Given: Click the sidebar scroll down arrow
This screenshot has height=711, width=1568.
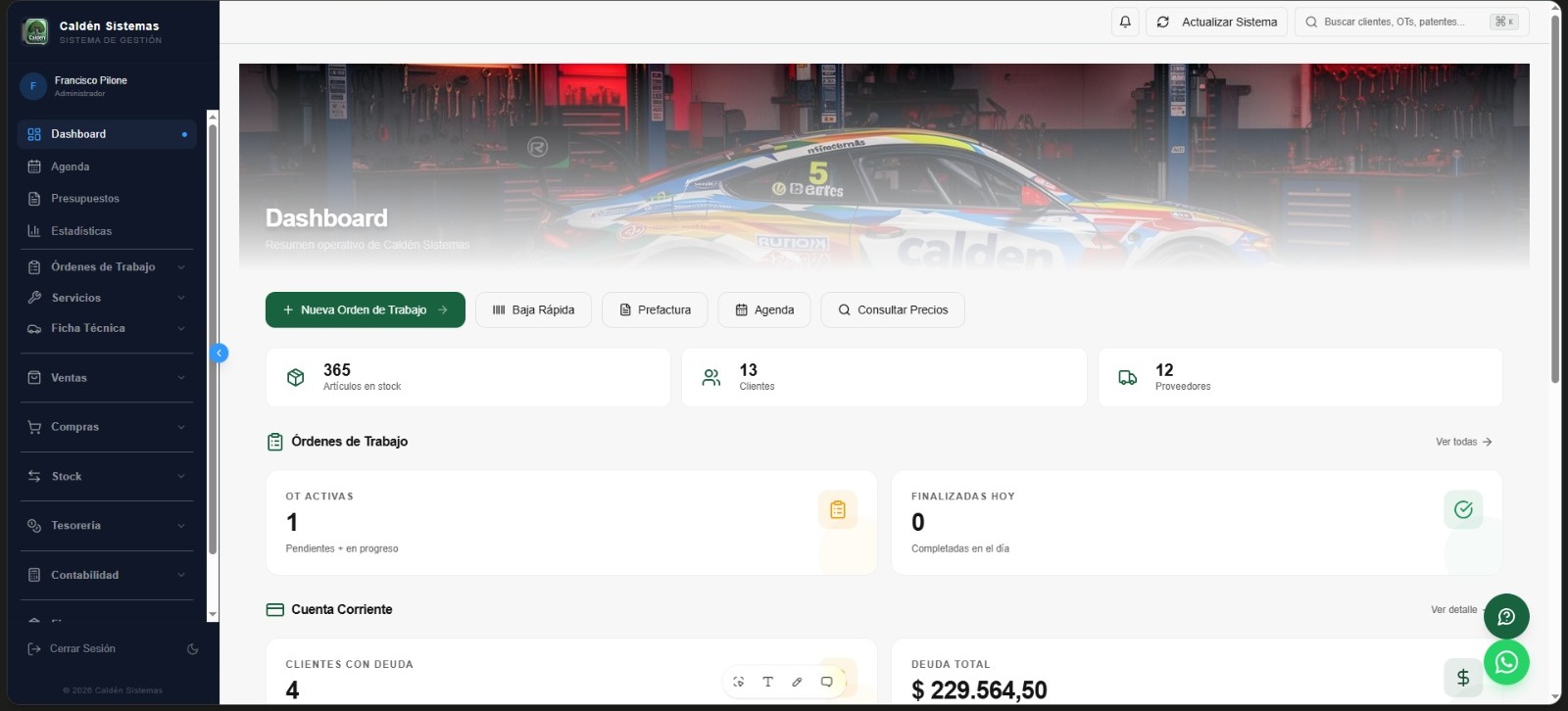Looking at the screenshot, I should pos(213,615).
